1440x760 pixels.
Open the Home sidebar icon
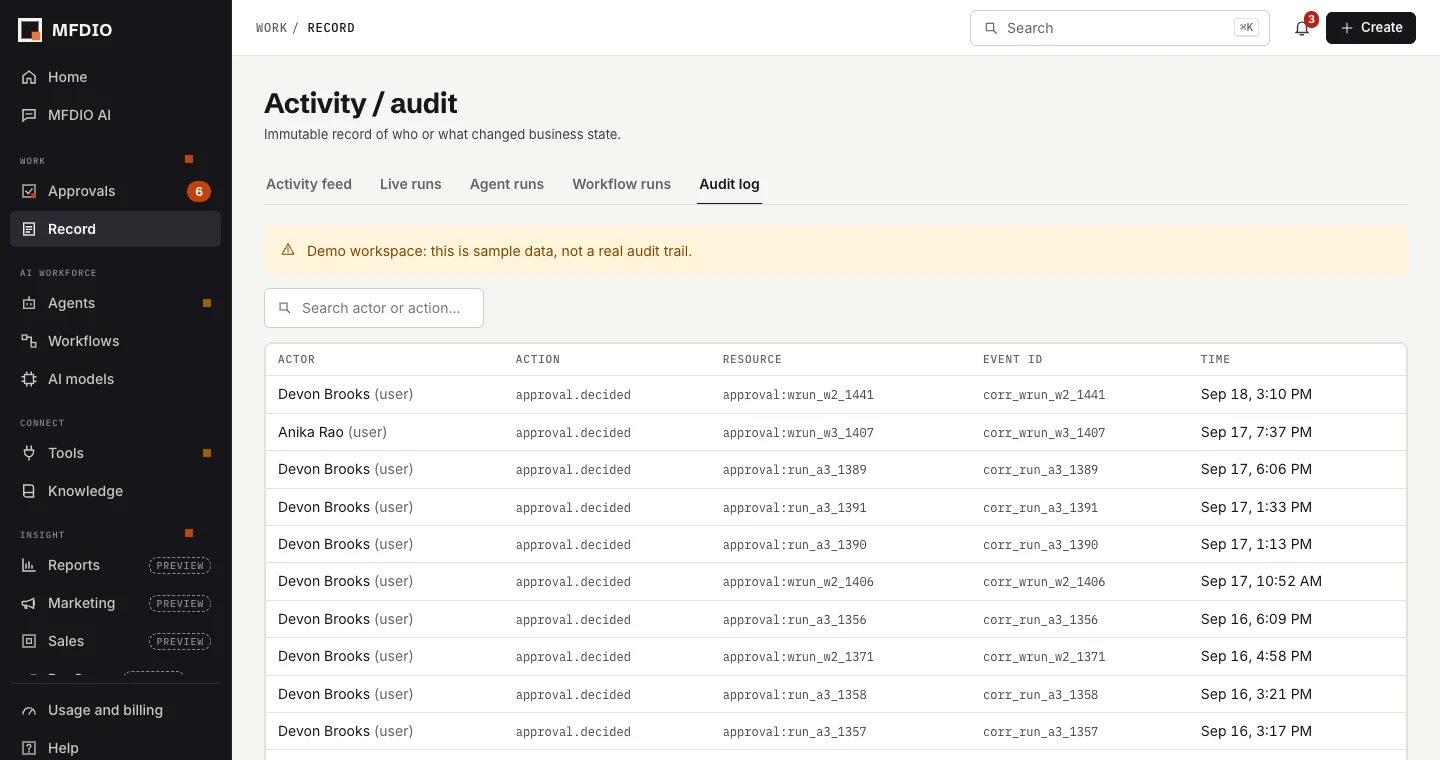29,77
